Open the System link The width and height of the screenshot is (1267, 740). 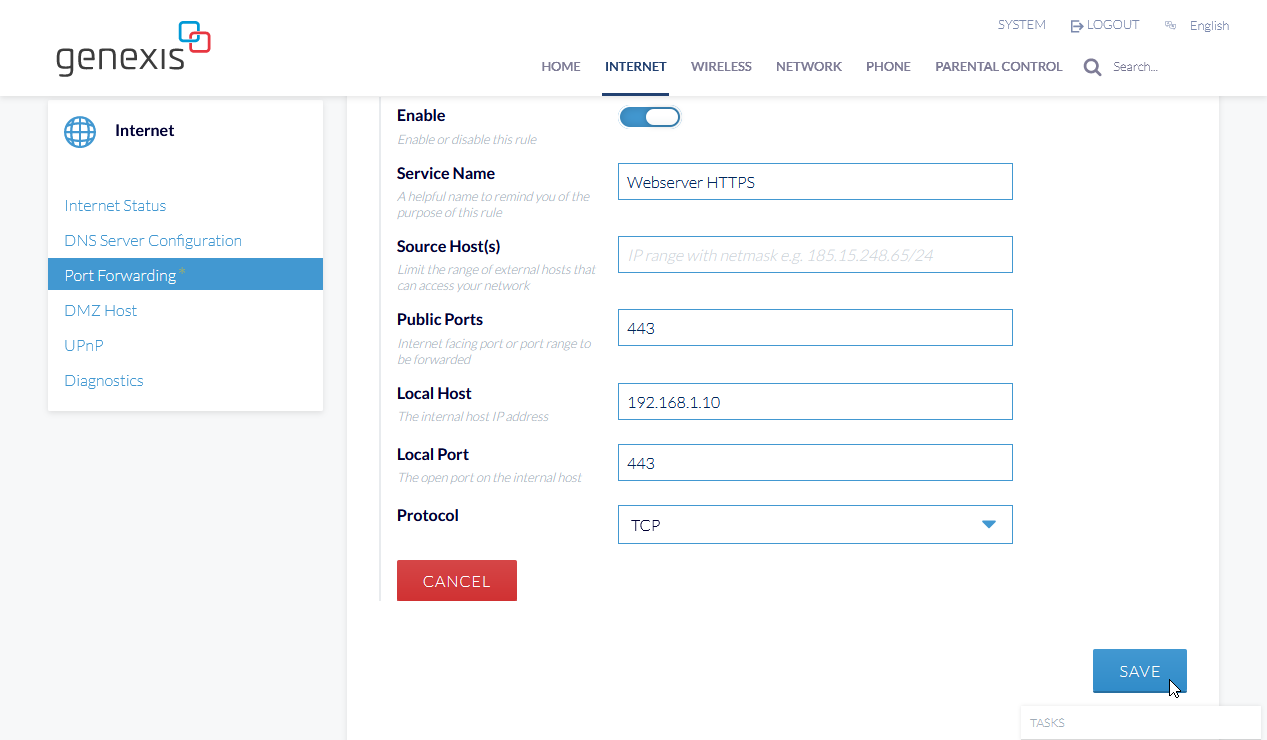1021,25
